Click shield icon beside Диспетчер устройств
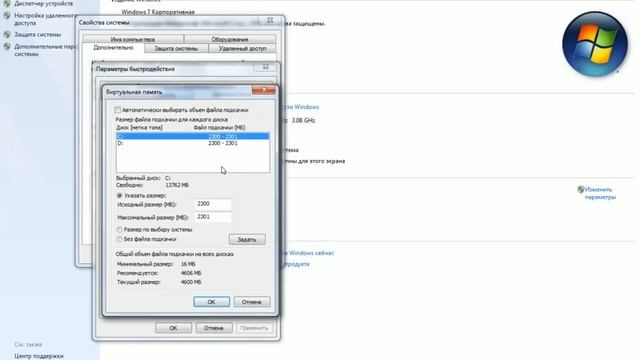 click(x=7, y=4)
